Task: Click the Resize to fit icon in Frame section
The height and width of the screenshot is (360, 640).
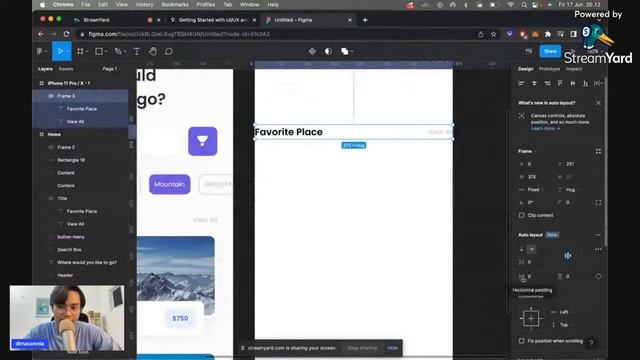Action: tap(598, 151)
